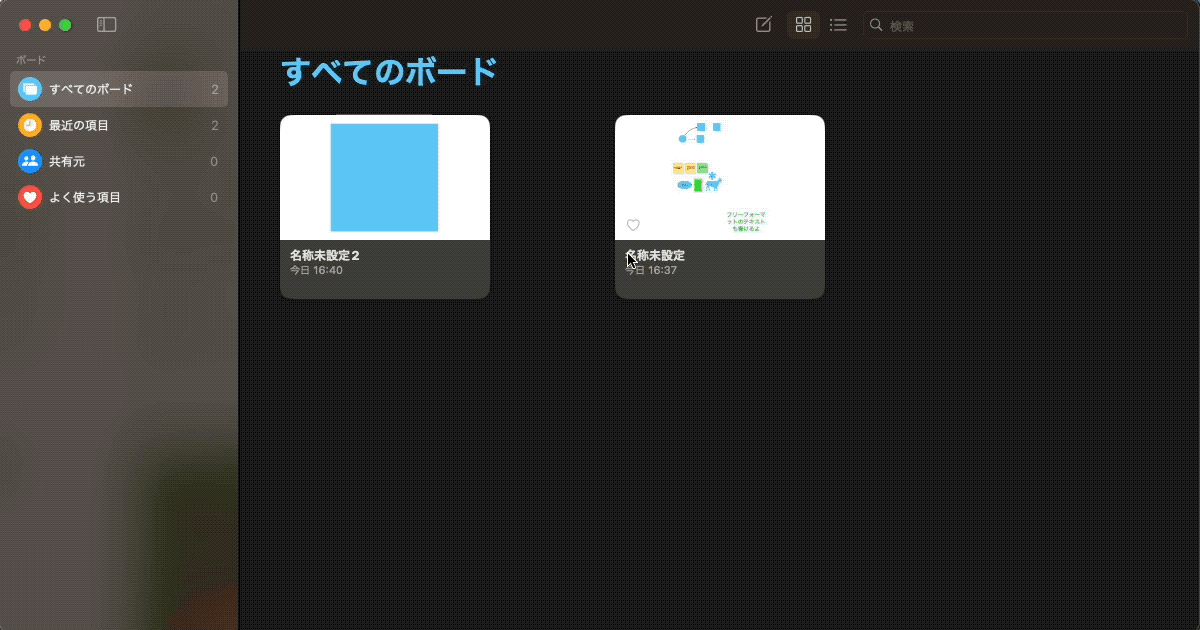Open 最近の項目 clock icon
This screenshot has width=1200, height=630.
coord(30,125)
